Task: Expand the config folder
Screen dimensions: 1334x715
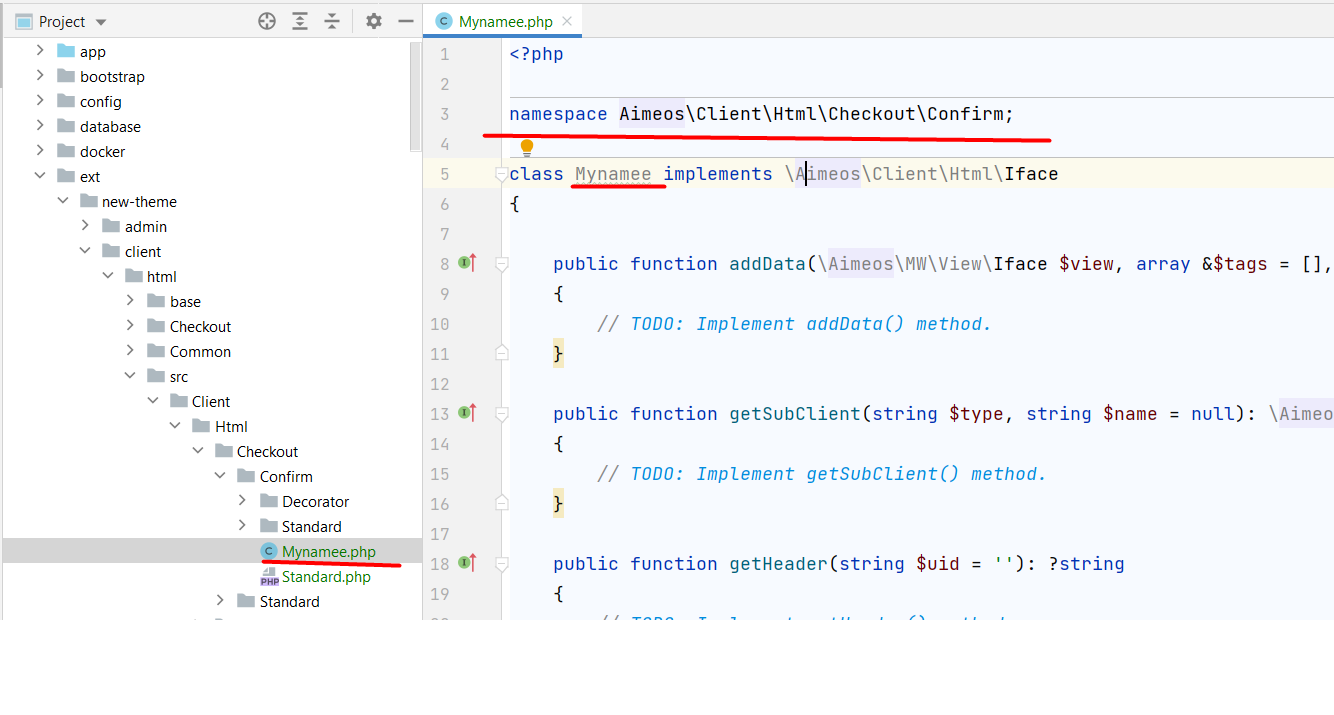Action: [x=40, y=101]
